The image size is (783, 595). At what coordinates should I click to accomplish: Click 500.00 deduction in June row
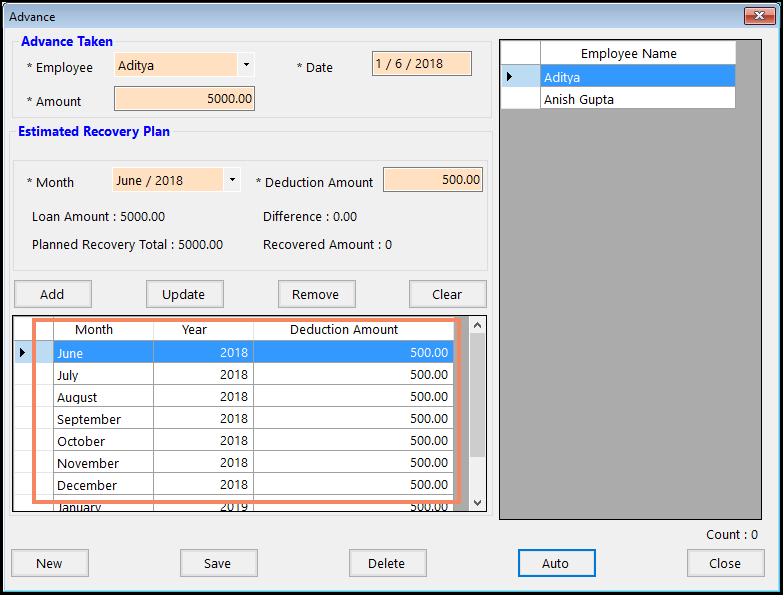pos(354,352)
